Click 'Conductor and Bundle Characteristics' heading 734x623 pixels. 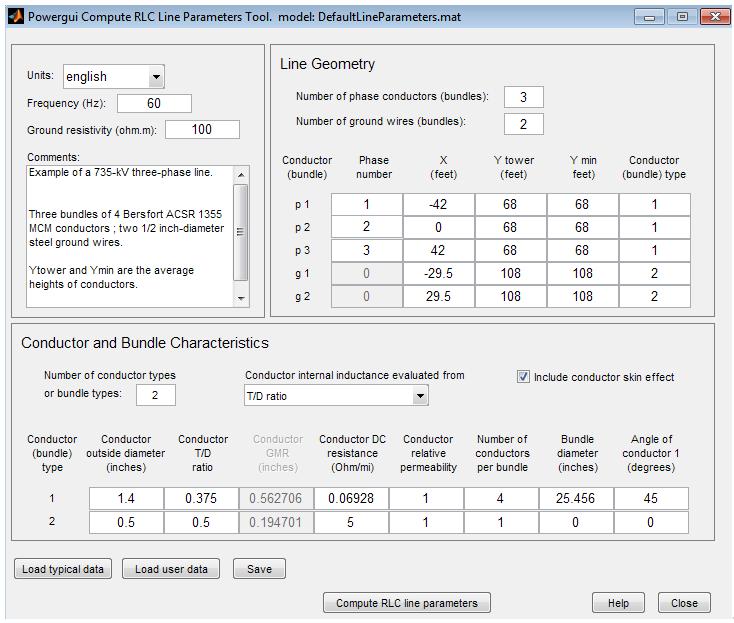145,343
